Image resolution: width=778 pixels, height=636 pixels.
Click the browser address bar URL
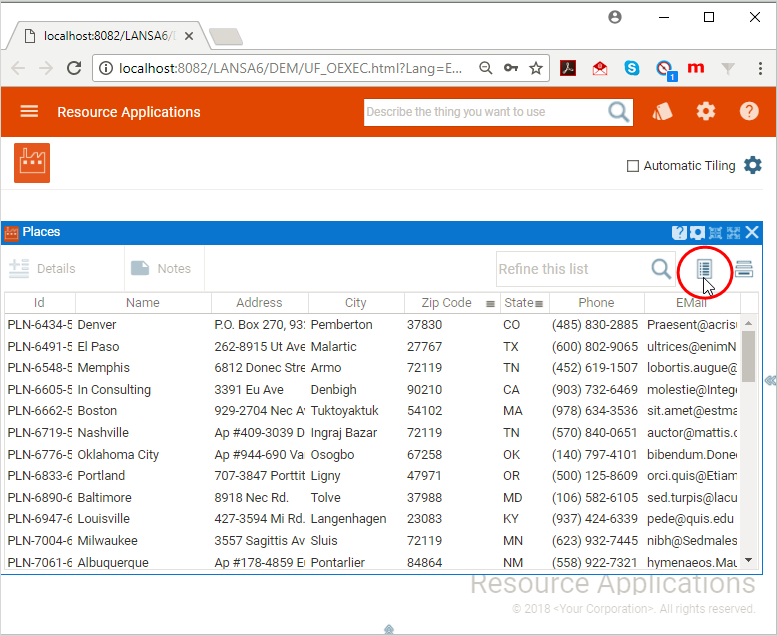[x=291, y=68]
